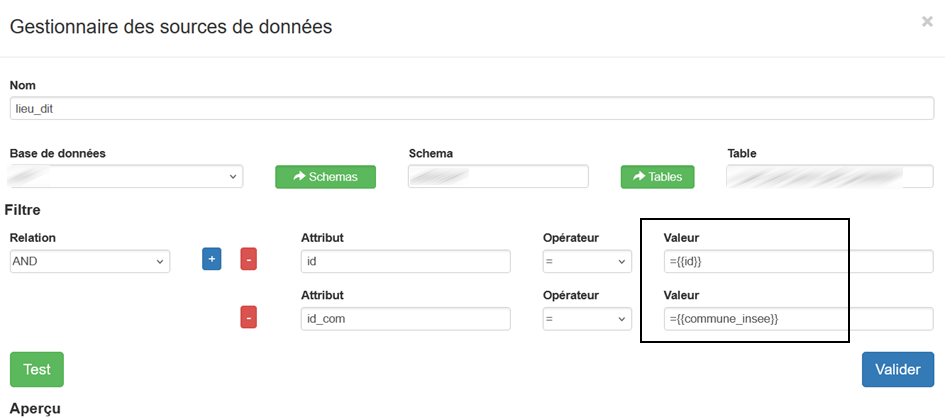This screenshot has height=417, width=945.
Task: Click the arrow Schemas button
Action: click(325, 177)
